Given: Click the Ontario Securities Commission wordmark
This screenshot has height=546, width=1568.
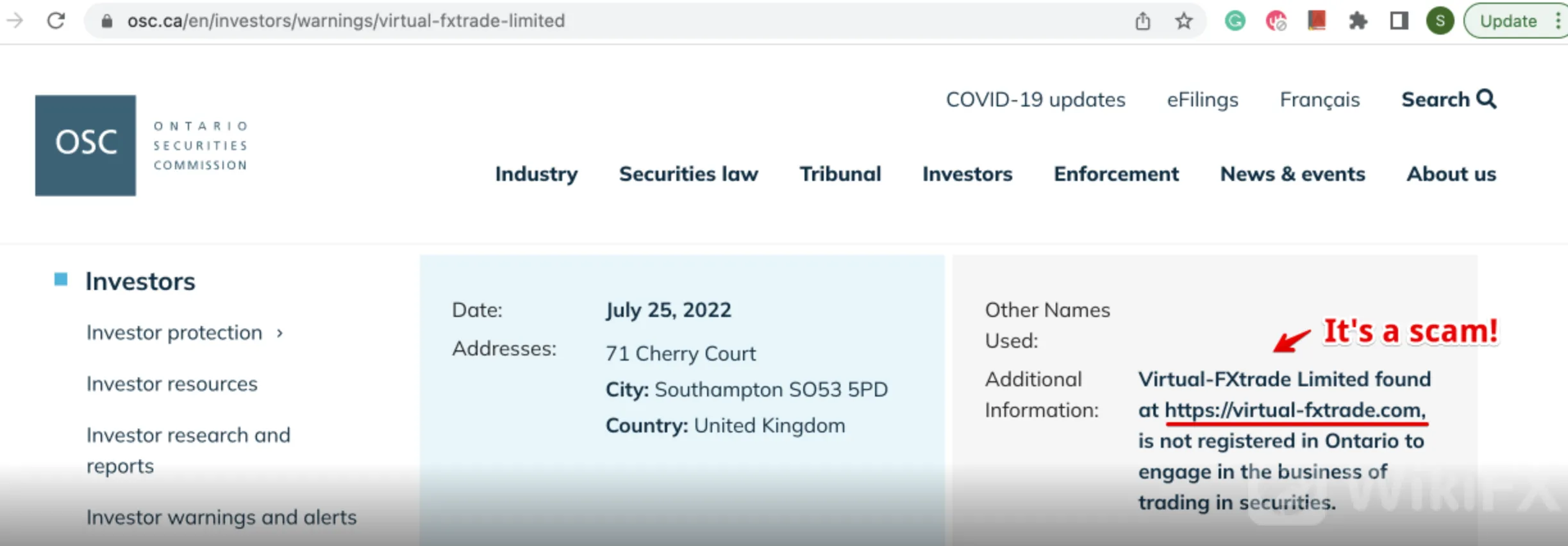Looking at the screenshot, I should [201, 146].
